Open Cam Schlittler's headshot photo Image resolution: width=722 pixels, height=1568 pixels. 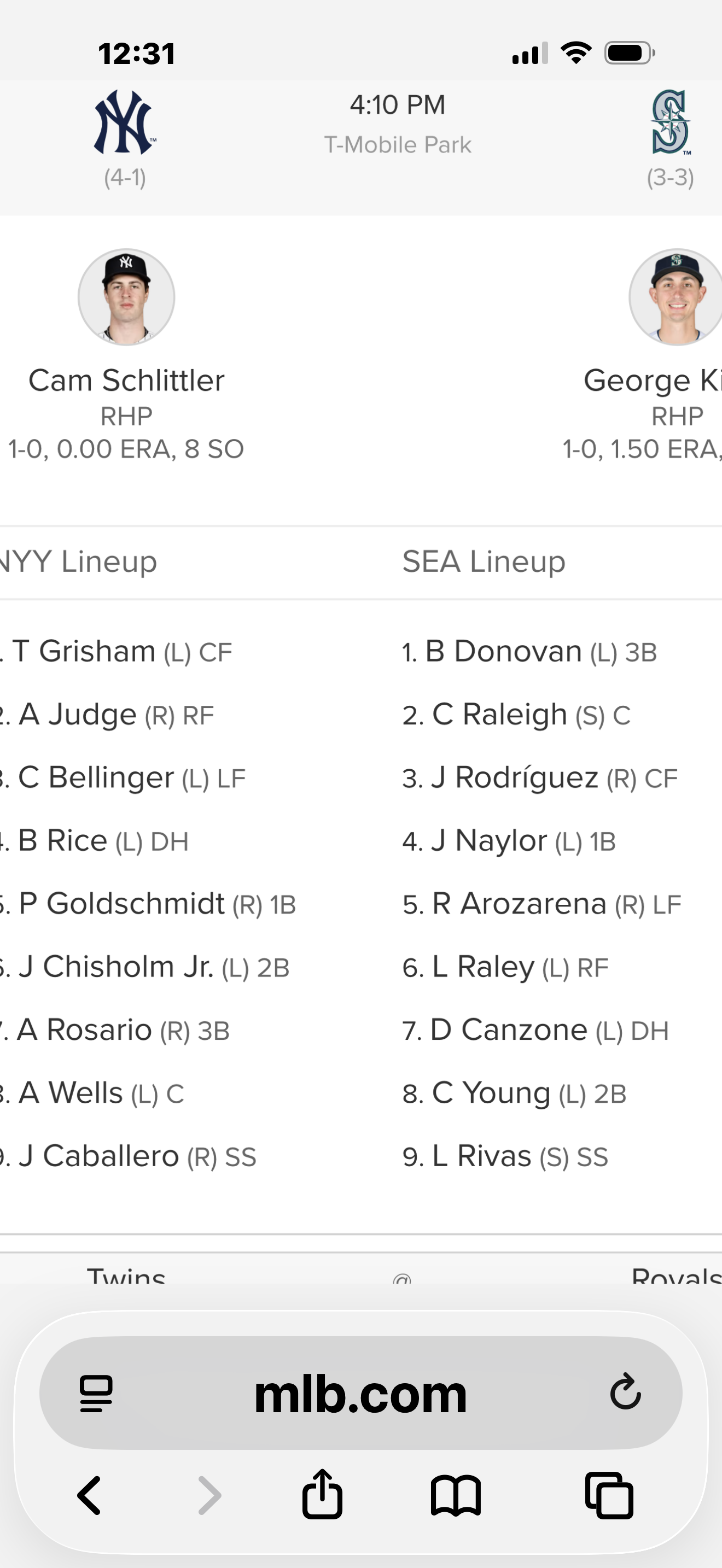pos(126,297)
